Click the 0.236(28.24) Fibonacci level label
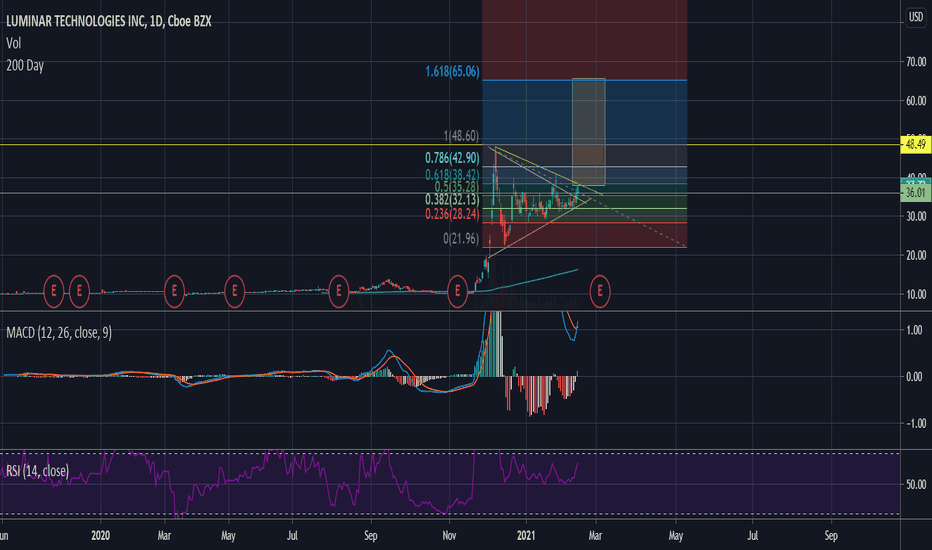Screen dimensions: 932x550 [x=452, y=214]
